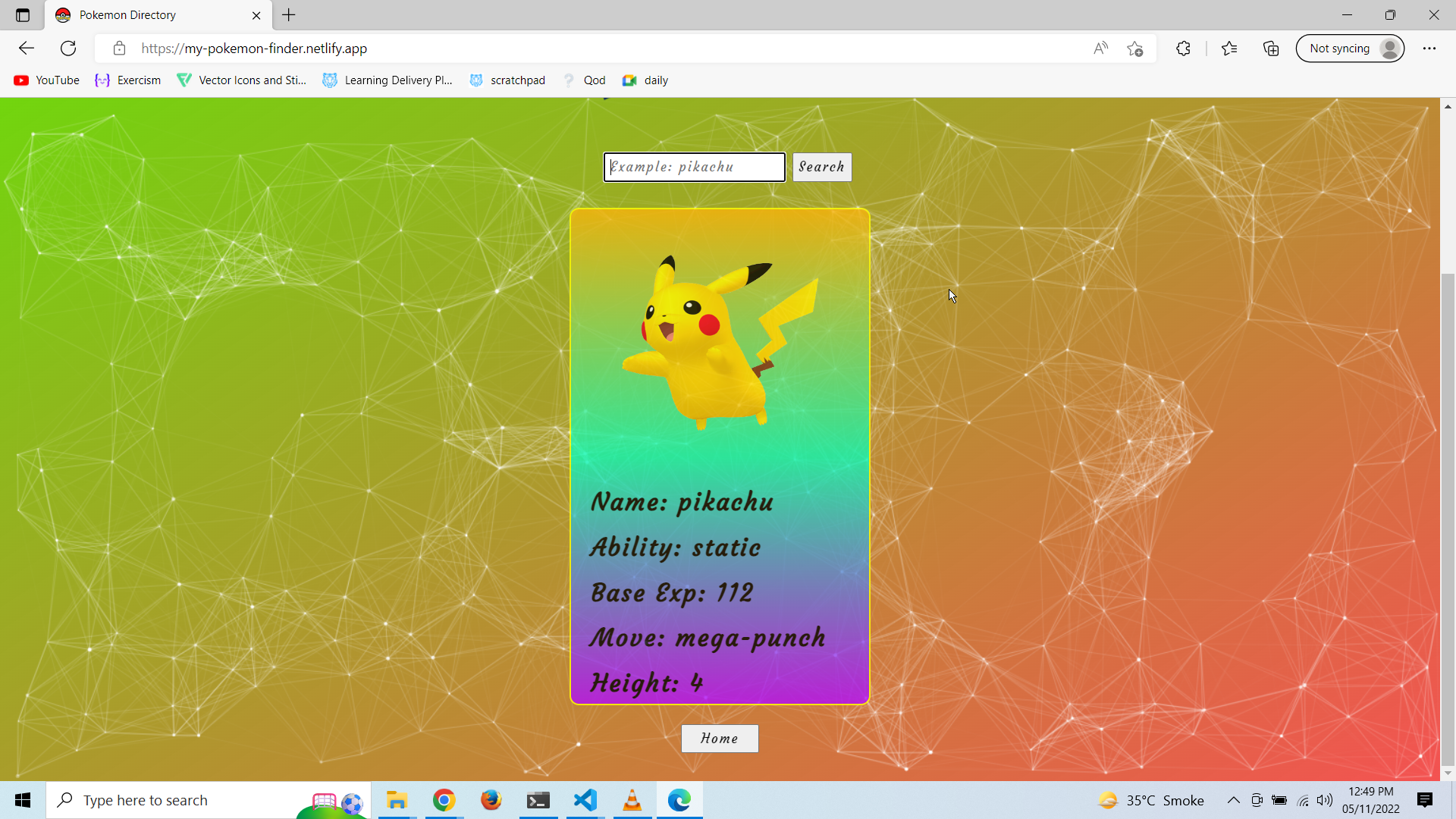Viewport: 1456px width, 819px height.
Task: Open the browser Settings and more menu
Action: [1429, 49]
